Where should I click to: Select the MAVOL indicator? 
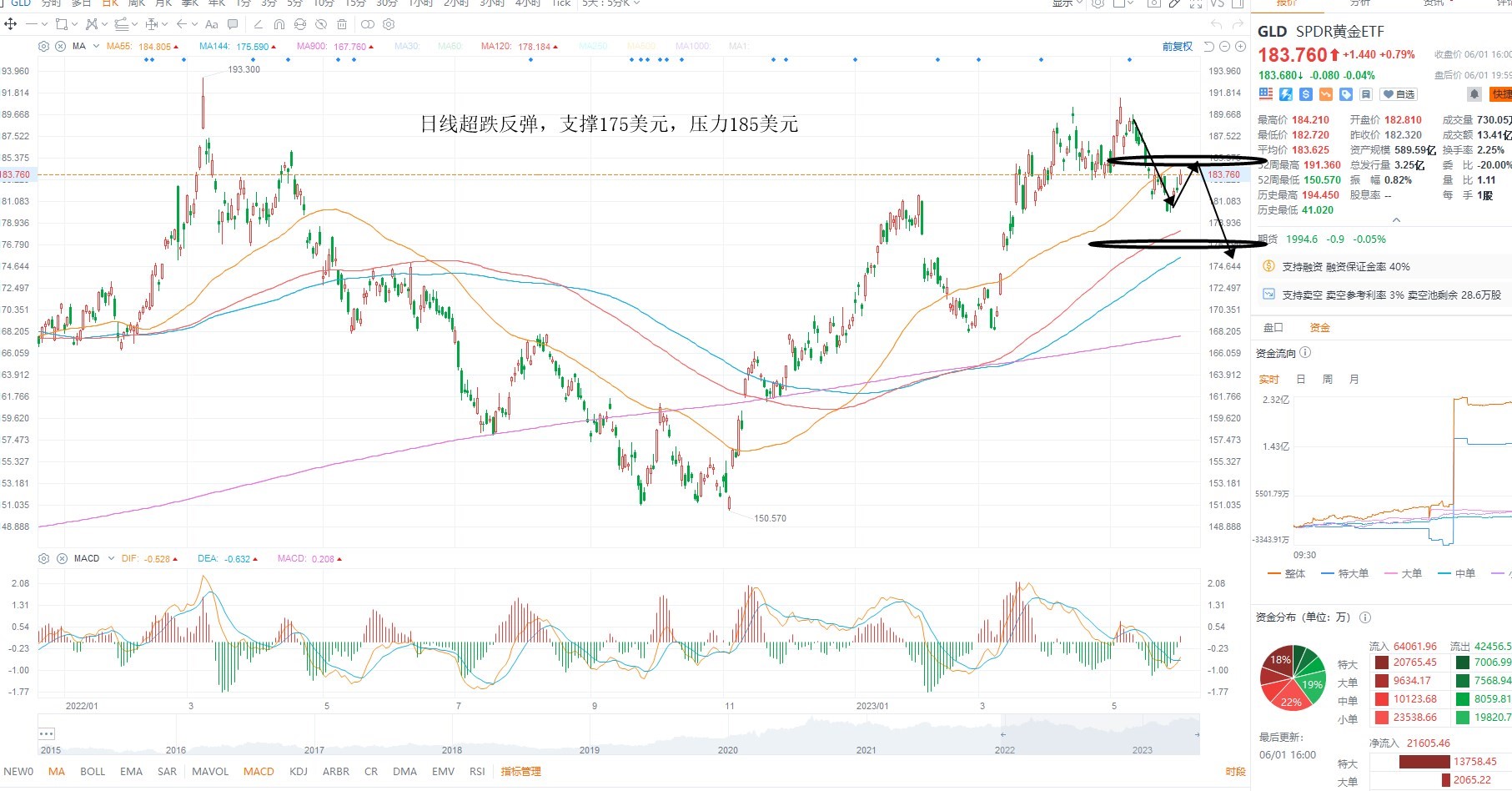[x=210, y=772]
